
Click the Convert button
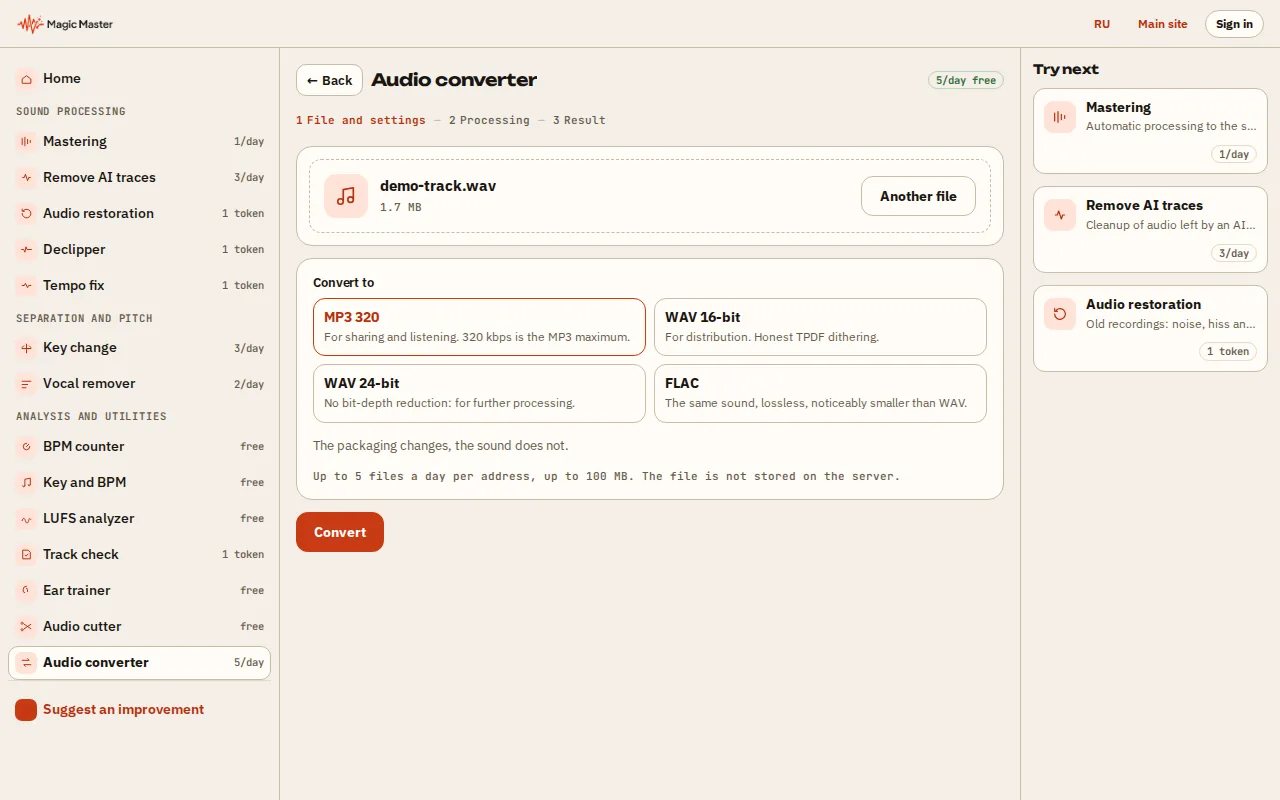click(340, 532)
